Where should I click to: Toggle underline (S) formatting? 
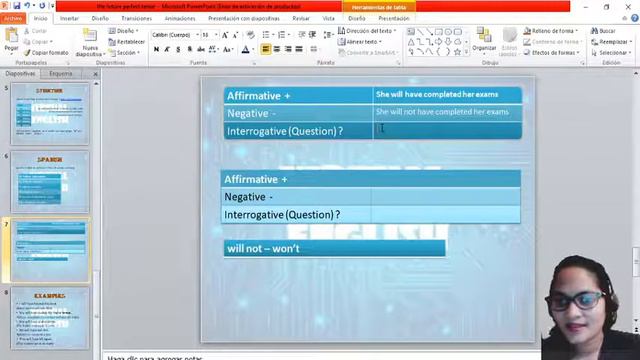[178, 49]
